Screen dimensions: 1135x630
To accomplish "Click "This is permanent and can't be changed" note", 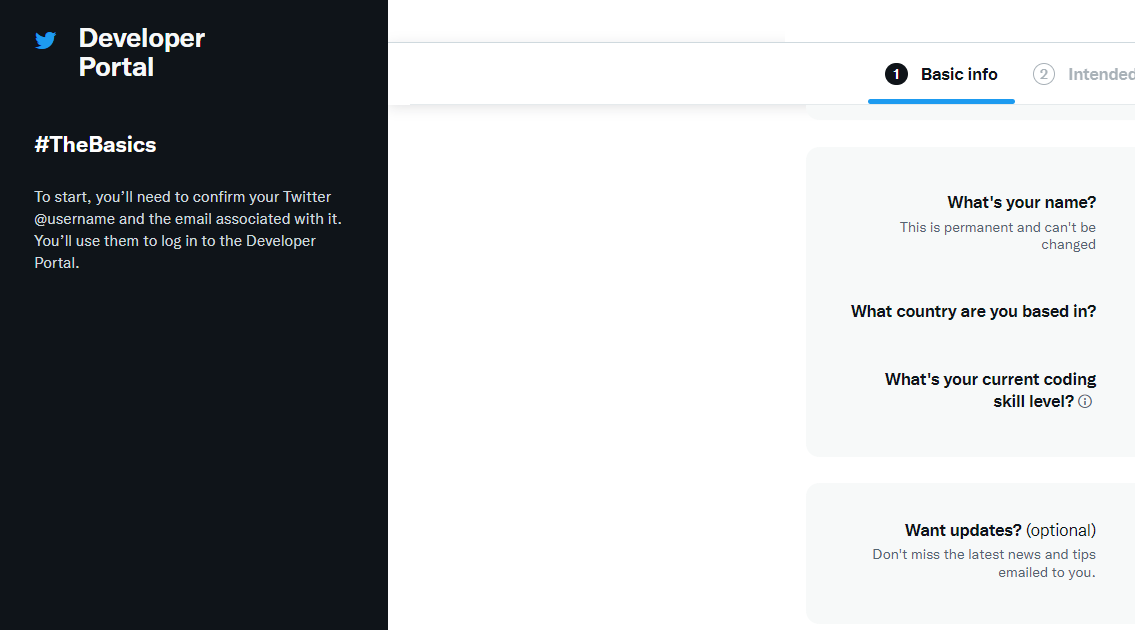I will pos(997,236).
